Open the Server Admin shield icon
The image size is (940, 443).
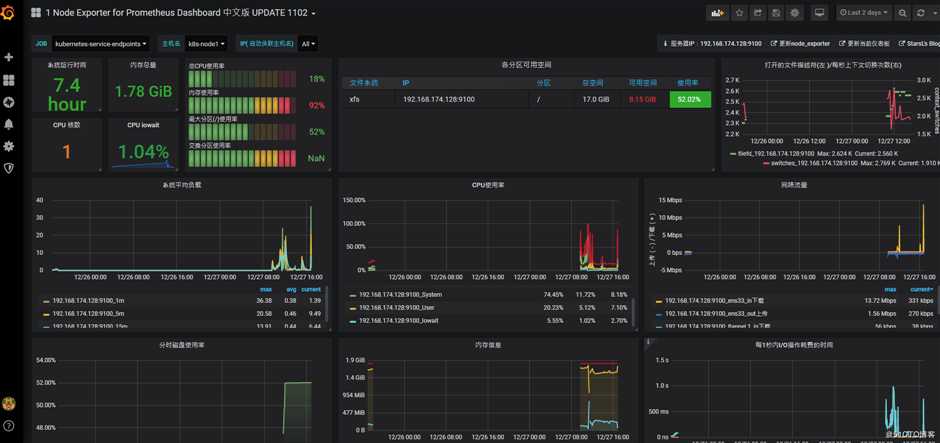(x=8, y=168)
